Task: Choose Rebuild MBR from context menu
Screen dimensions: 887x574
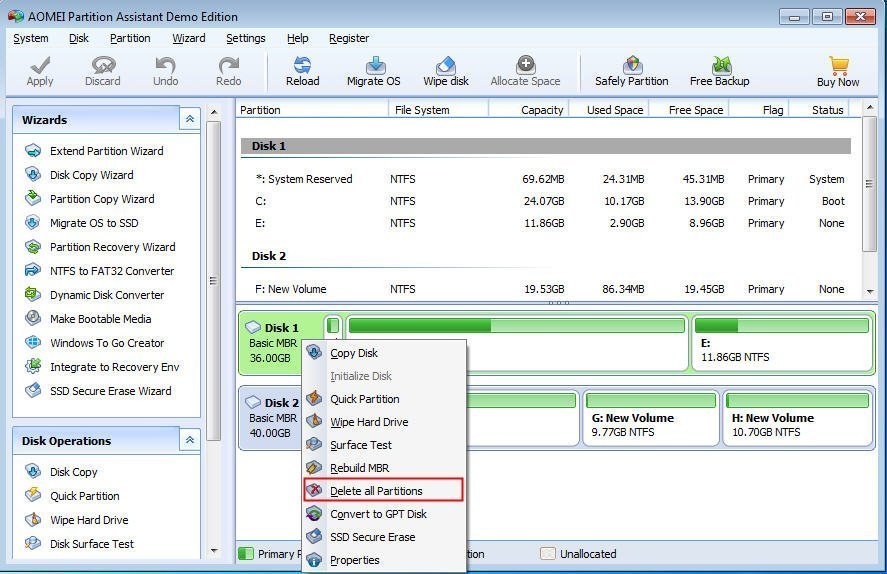Action: [x=384, y=468]
